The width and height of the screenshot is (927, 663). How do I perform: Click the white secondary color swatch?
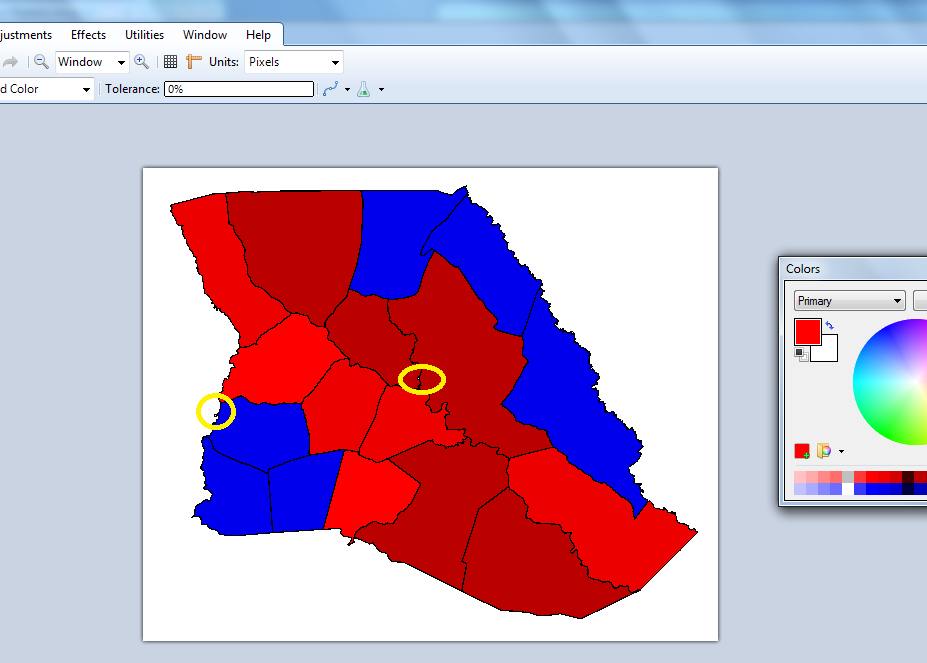828,351
